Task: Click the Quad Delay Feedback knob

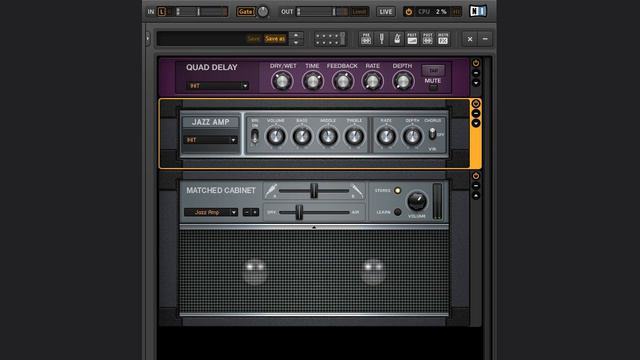Action: tap(342, 81)
